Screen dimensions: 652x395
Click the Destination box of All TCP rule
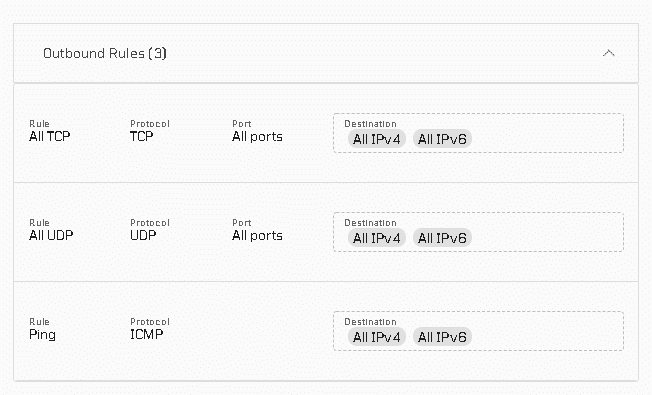478,133
